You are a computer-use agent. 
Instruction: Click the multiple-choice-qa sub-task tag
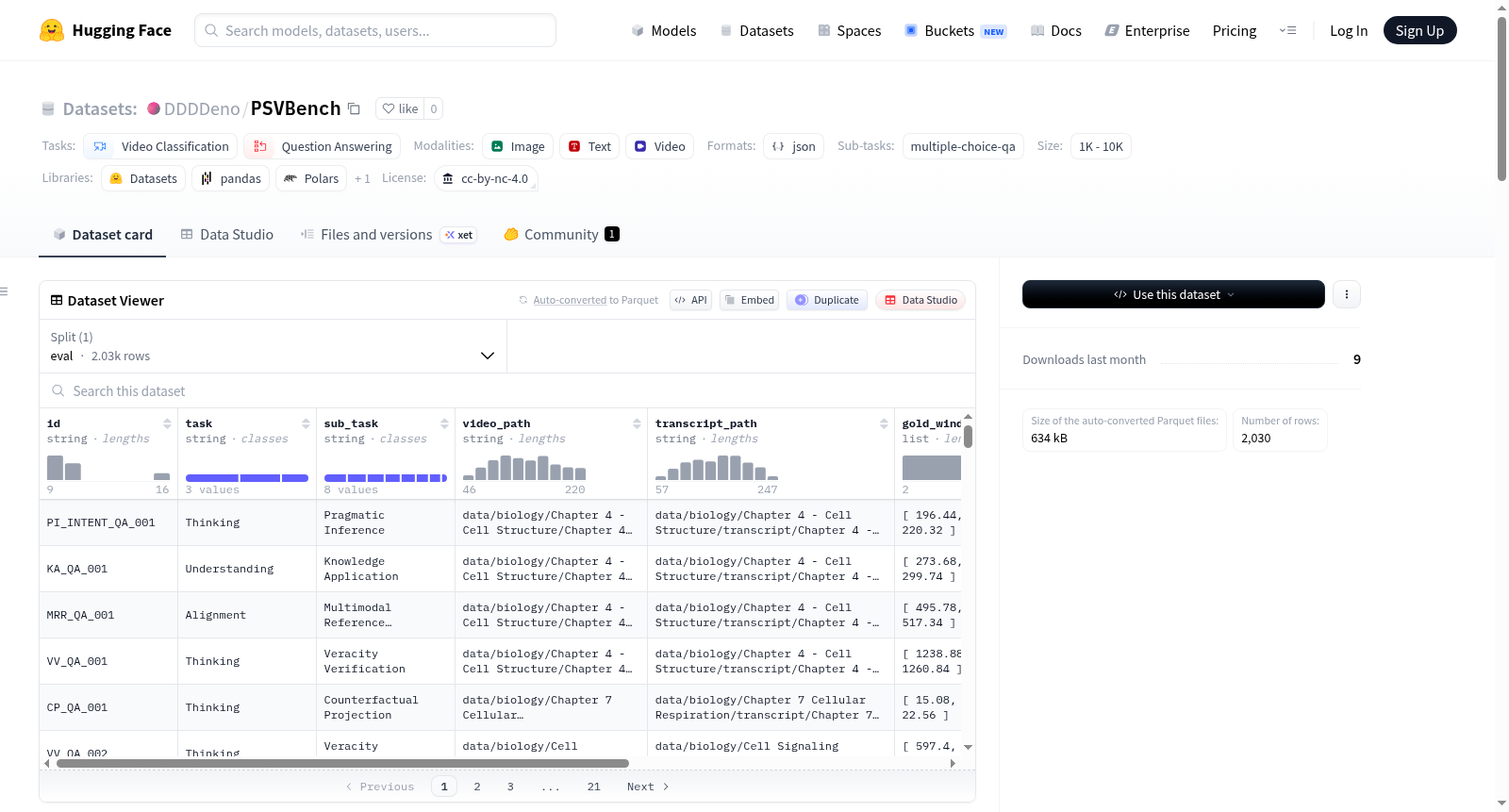click(x=963, y=146)
